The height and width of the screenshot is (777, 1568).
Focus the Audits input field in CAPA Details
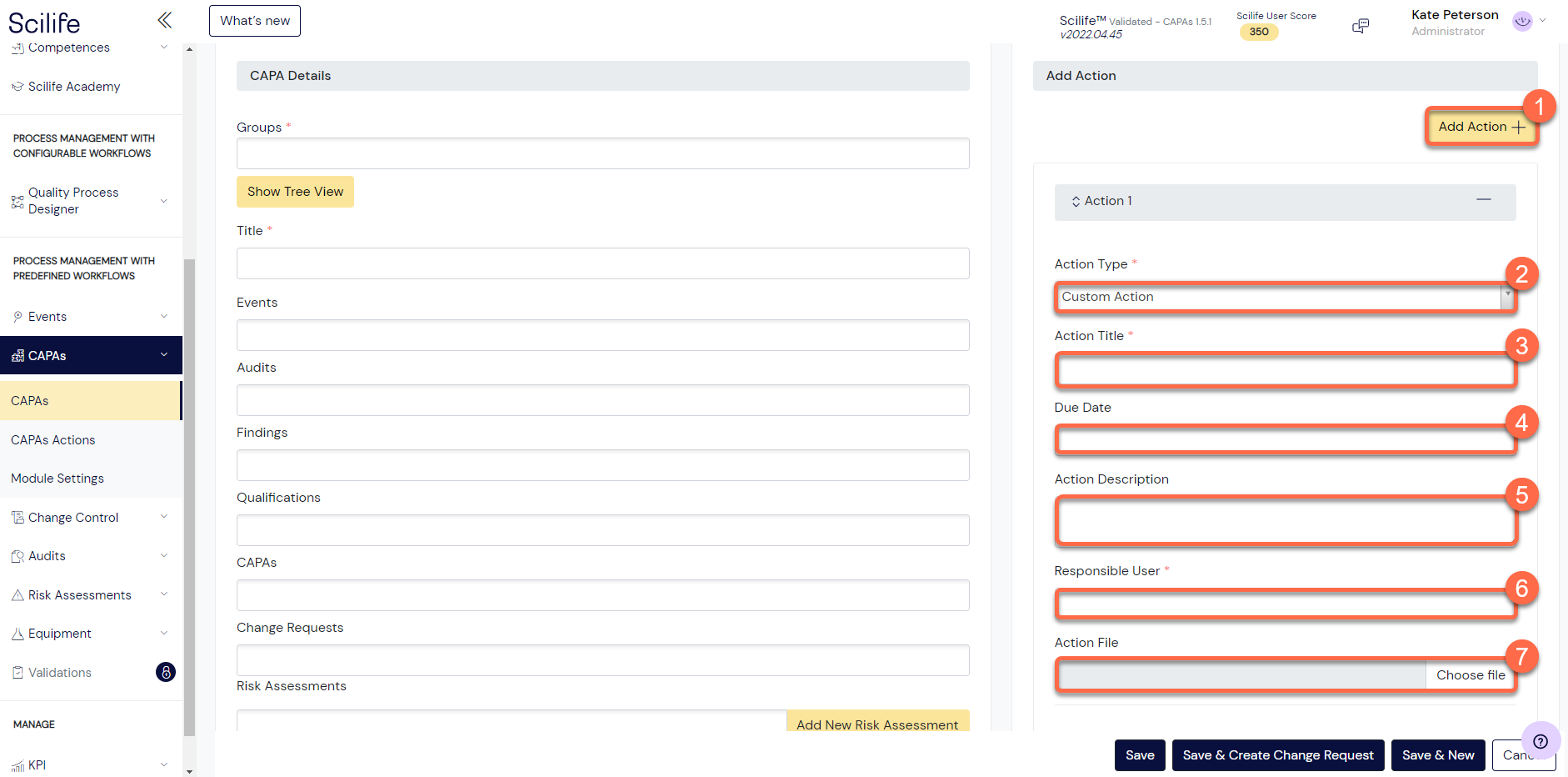(x=603, y=400)
